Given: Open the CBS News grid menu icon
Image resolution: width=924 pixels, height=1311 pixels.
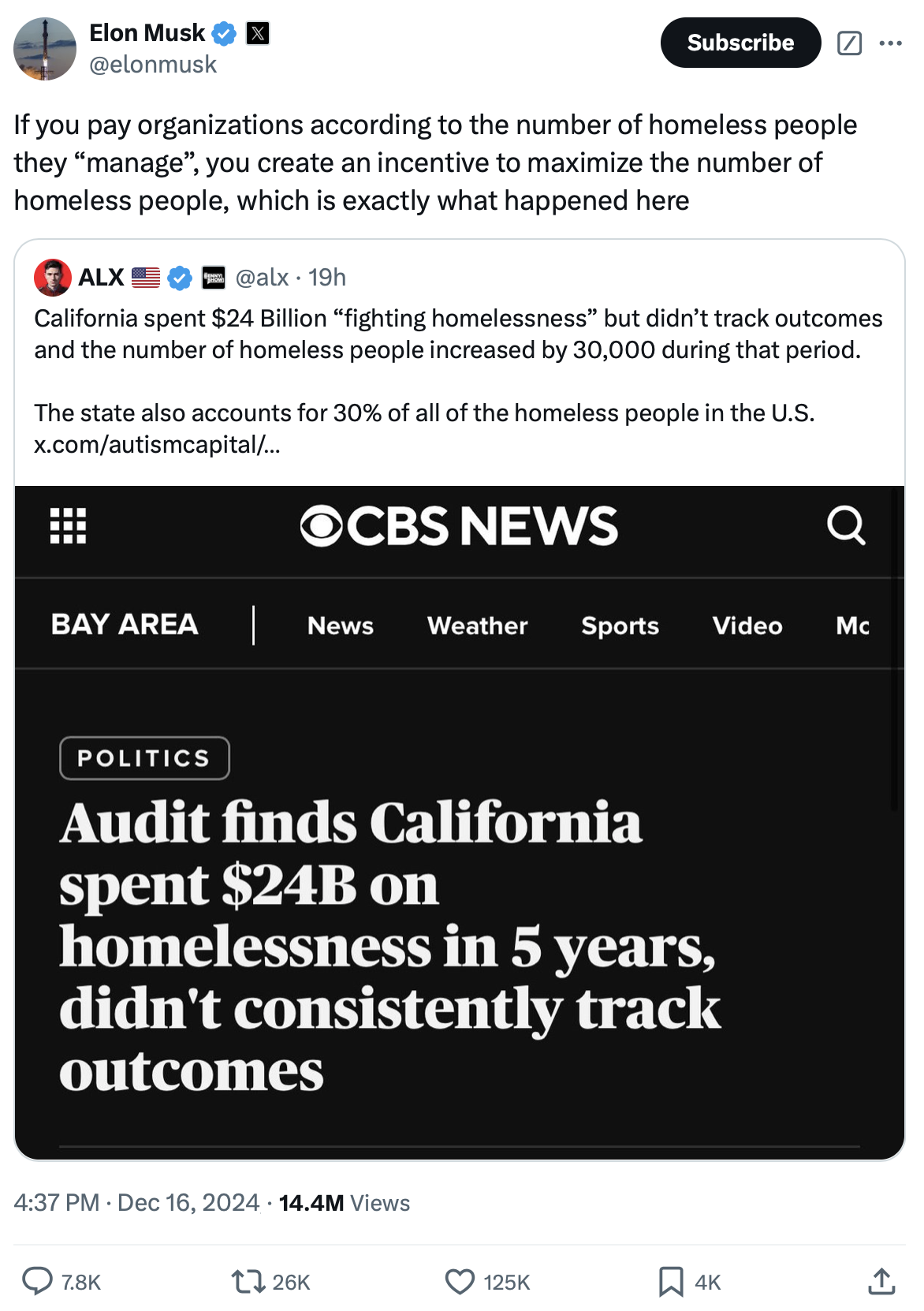Looking at the screenshot, I should coord(69,525).
